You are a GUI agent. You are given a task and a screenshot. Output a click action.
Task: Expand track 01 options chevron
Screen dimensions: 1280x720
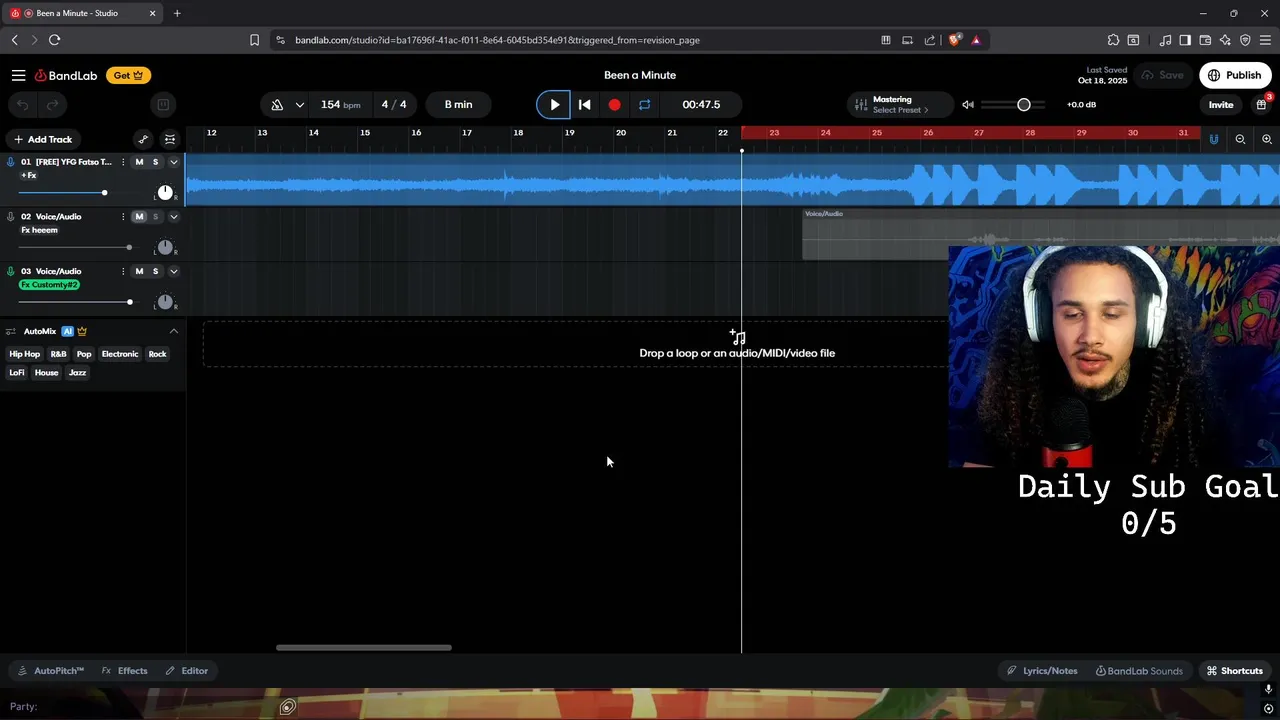point(173,162)
